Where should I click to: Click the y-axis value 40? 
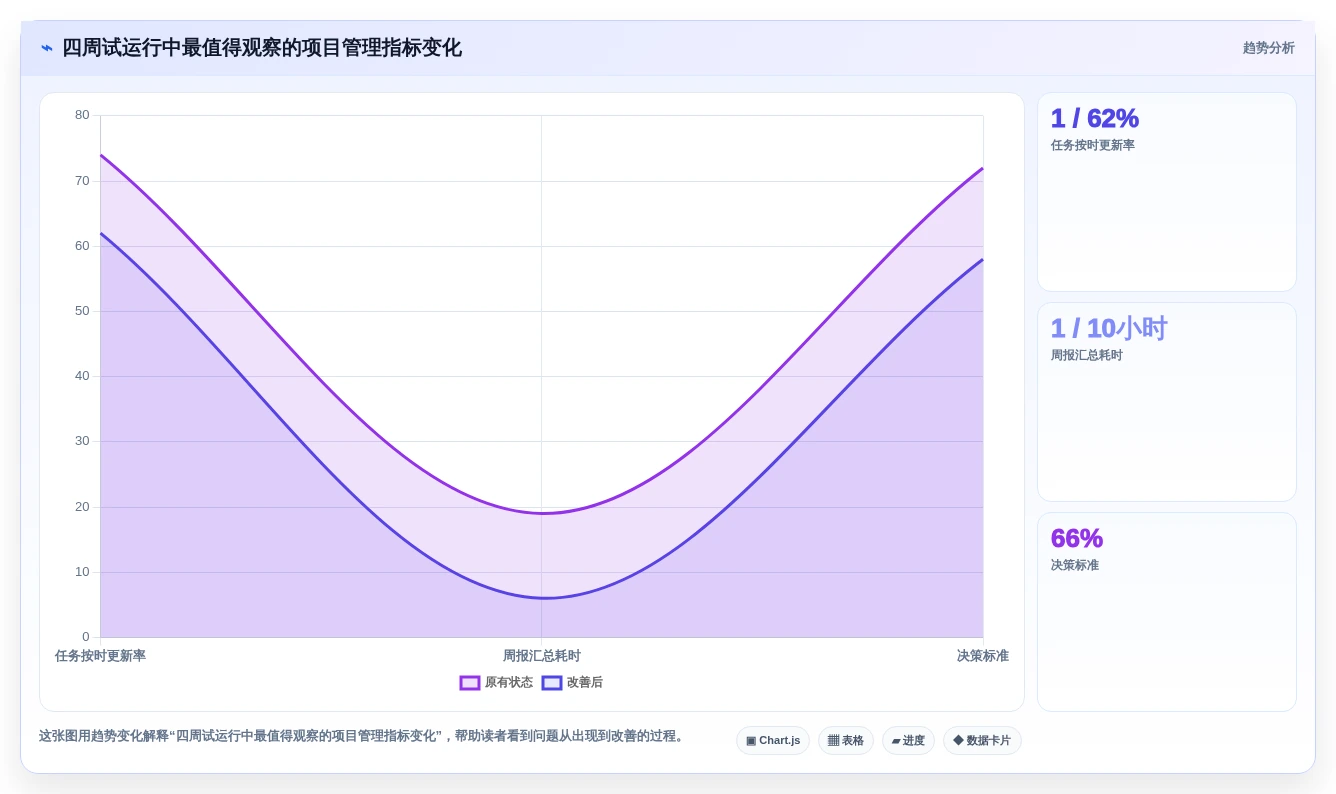coord(82,376)
